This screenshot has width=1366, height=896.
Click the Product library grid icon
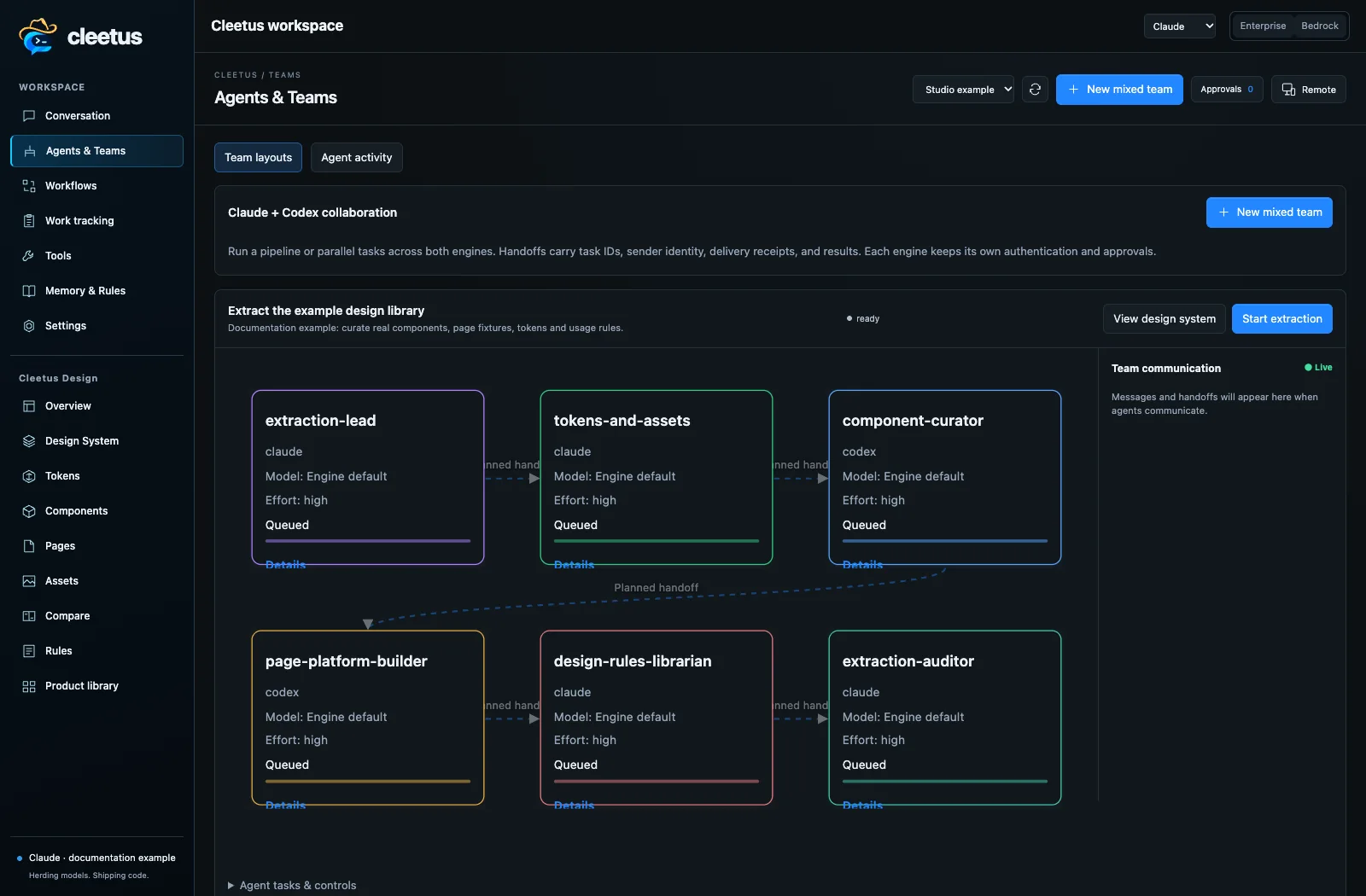click(x=29, y=686)
